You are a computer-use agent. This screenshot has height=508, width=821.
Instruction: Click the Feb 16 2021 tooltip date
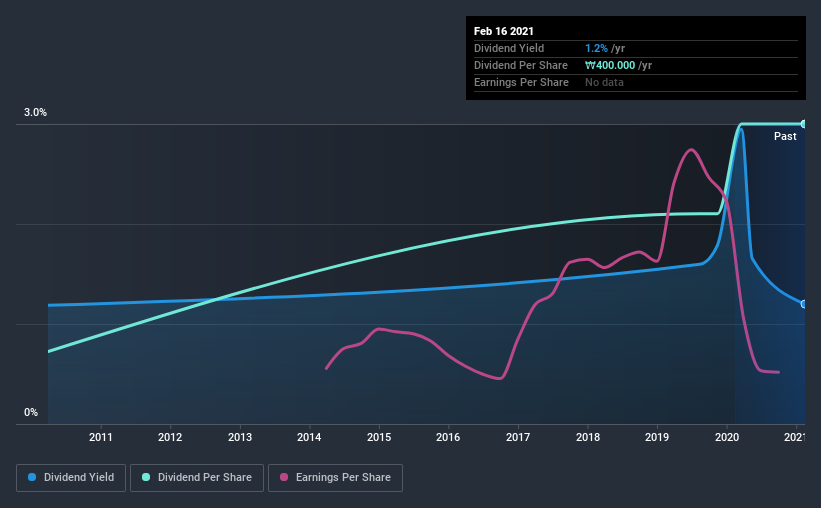click(504, 31)
